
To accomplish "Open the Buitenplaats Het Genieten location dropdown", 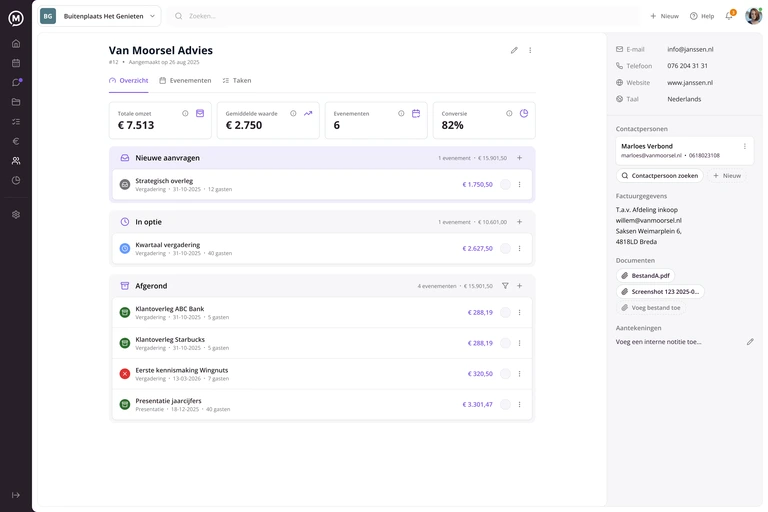I will [x=99, y=16].
